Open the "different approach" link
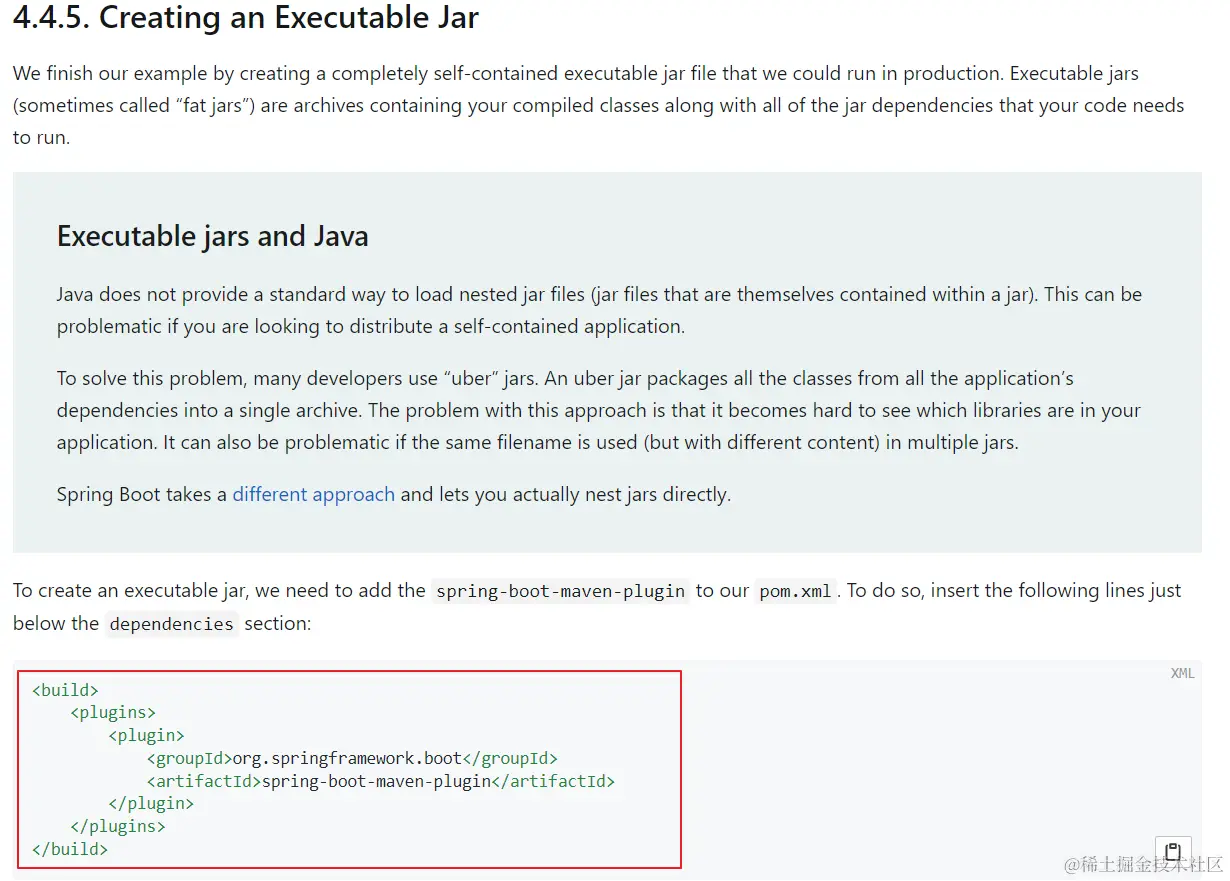 click(x=313, y=494)
